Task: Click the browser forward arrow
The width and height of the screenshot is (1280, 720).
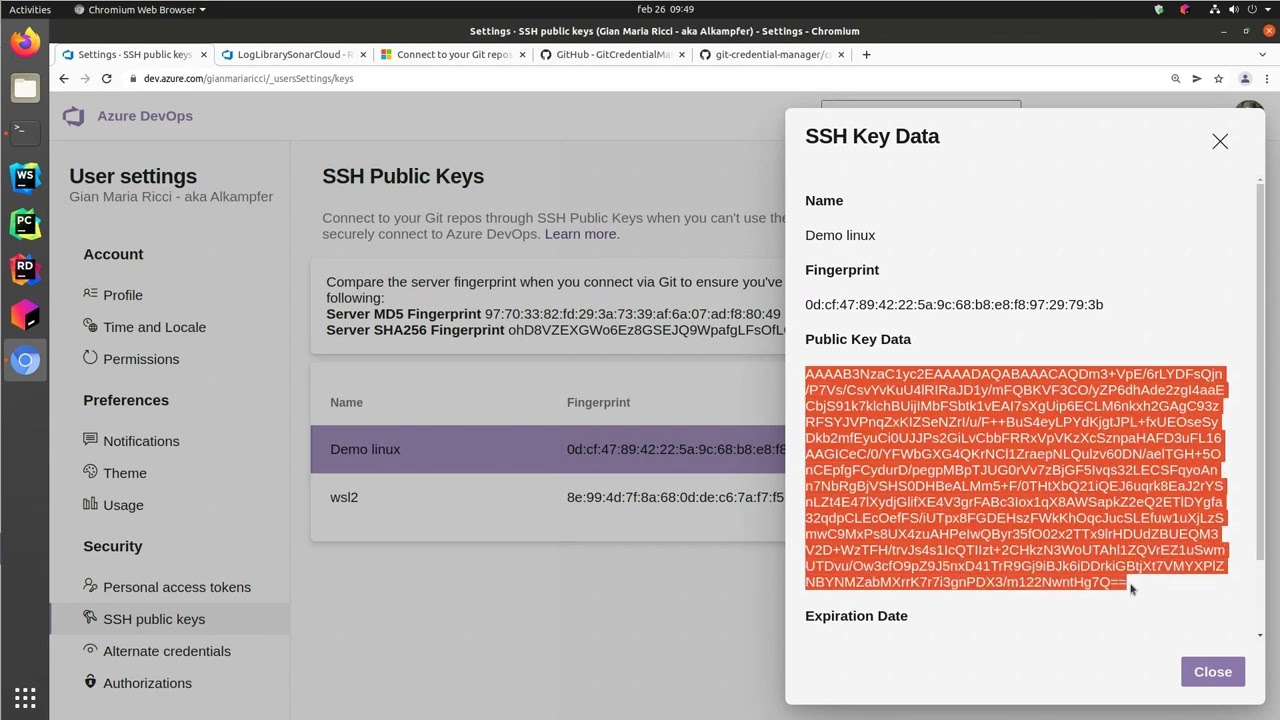Action: 85,79
